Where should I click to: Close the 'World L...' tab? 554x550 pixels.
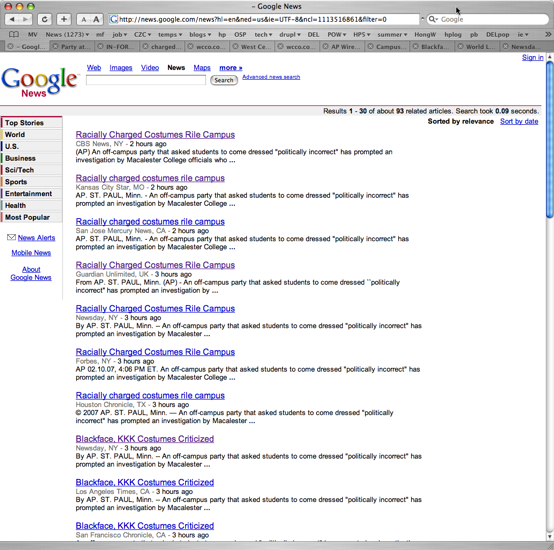tap(460, 46)
